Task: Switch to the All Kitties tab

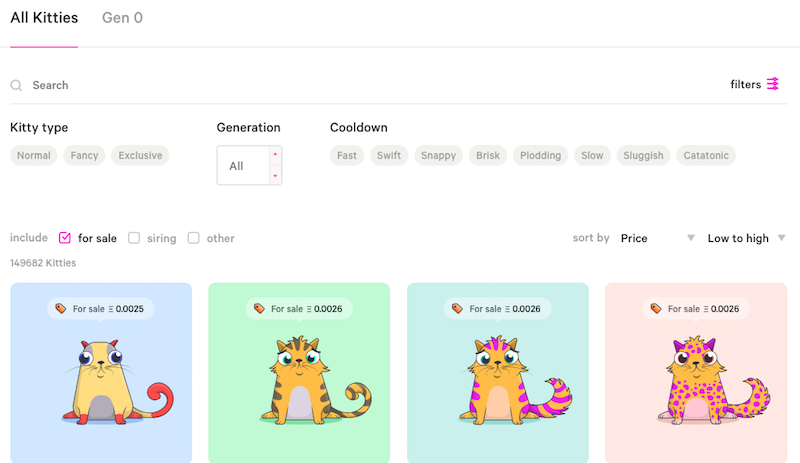Action: 44,18
